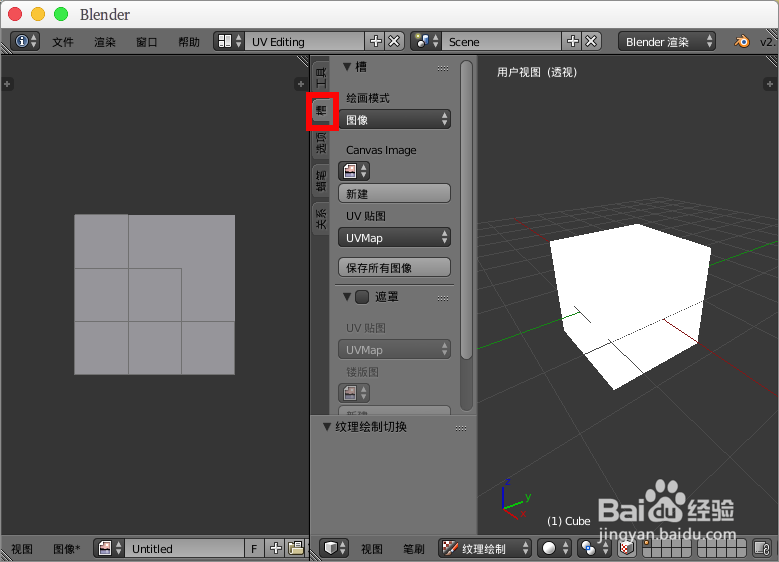Switch to the 选项 tab

point(321,143)
